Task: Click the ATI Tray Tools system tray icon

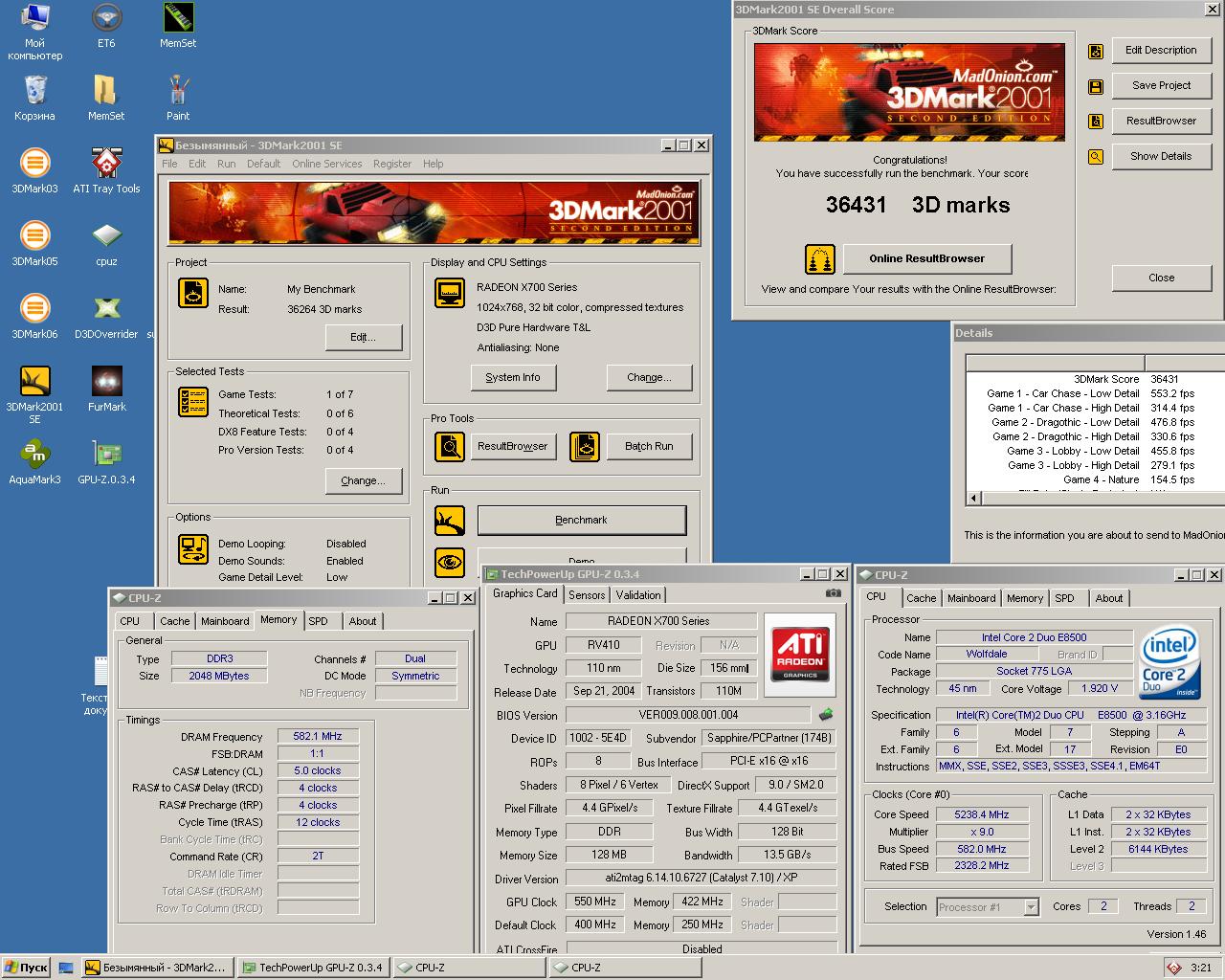Action: click(x=1173, y=968)
